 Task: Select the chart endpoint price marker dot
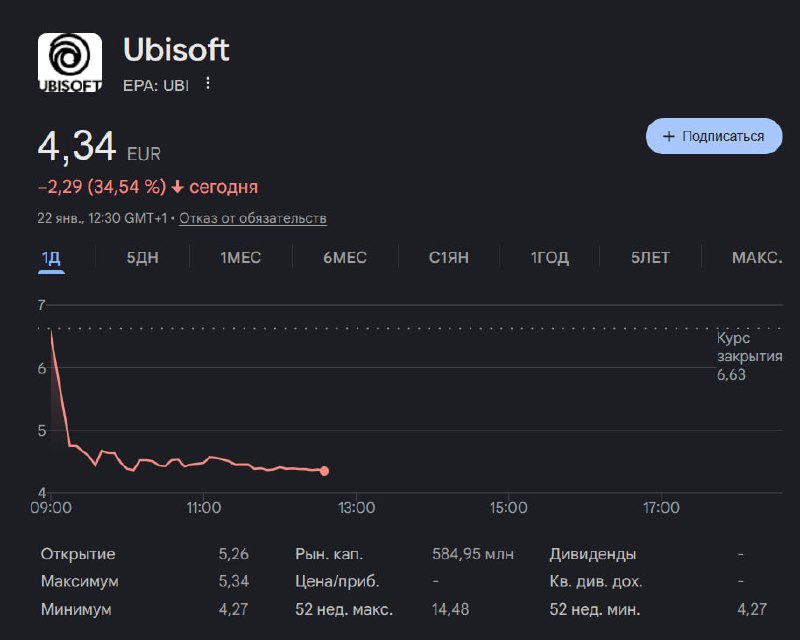click(324, 470)
